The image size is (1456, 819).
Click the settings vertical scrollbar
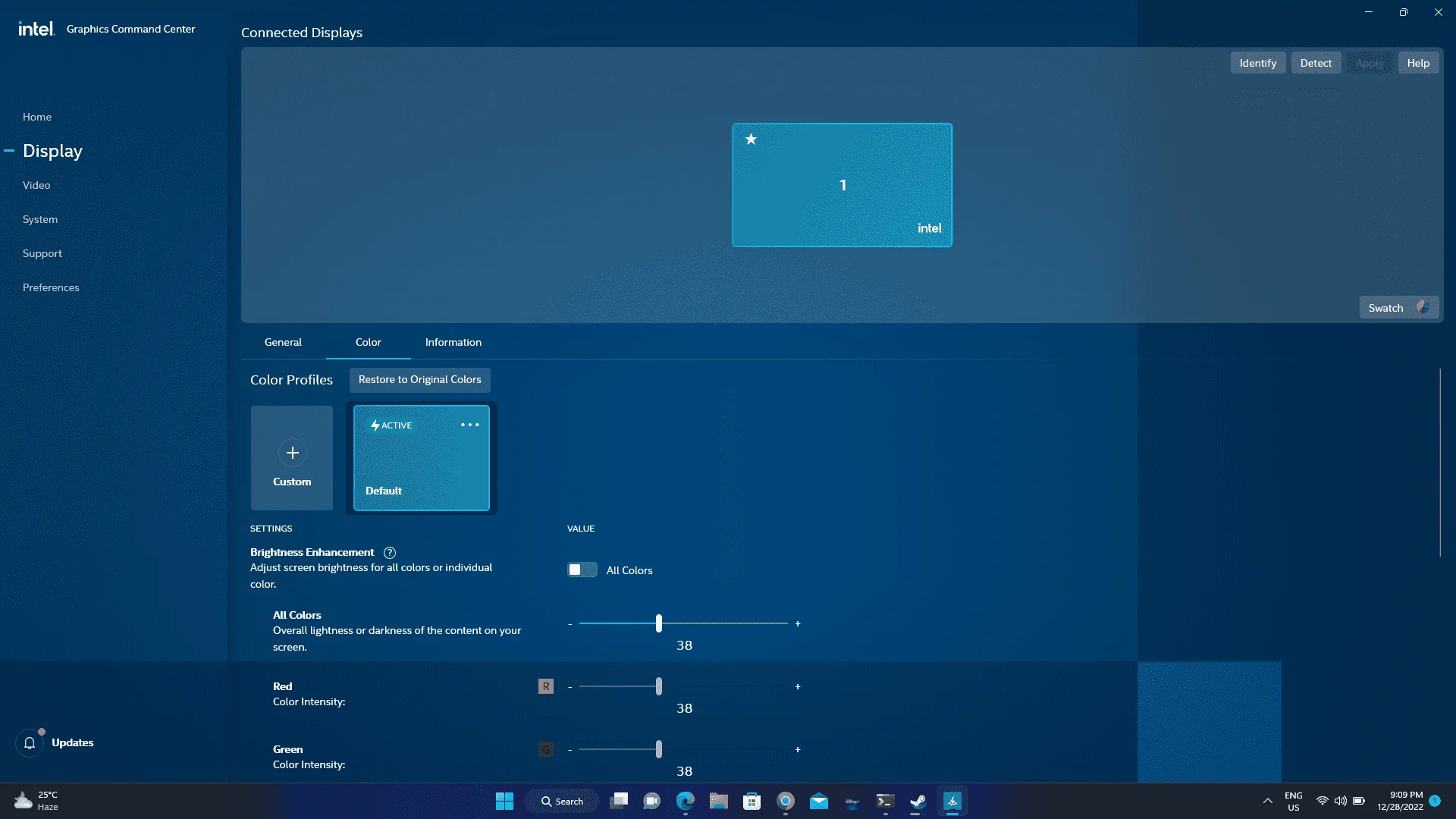[1439, 463]
